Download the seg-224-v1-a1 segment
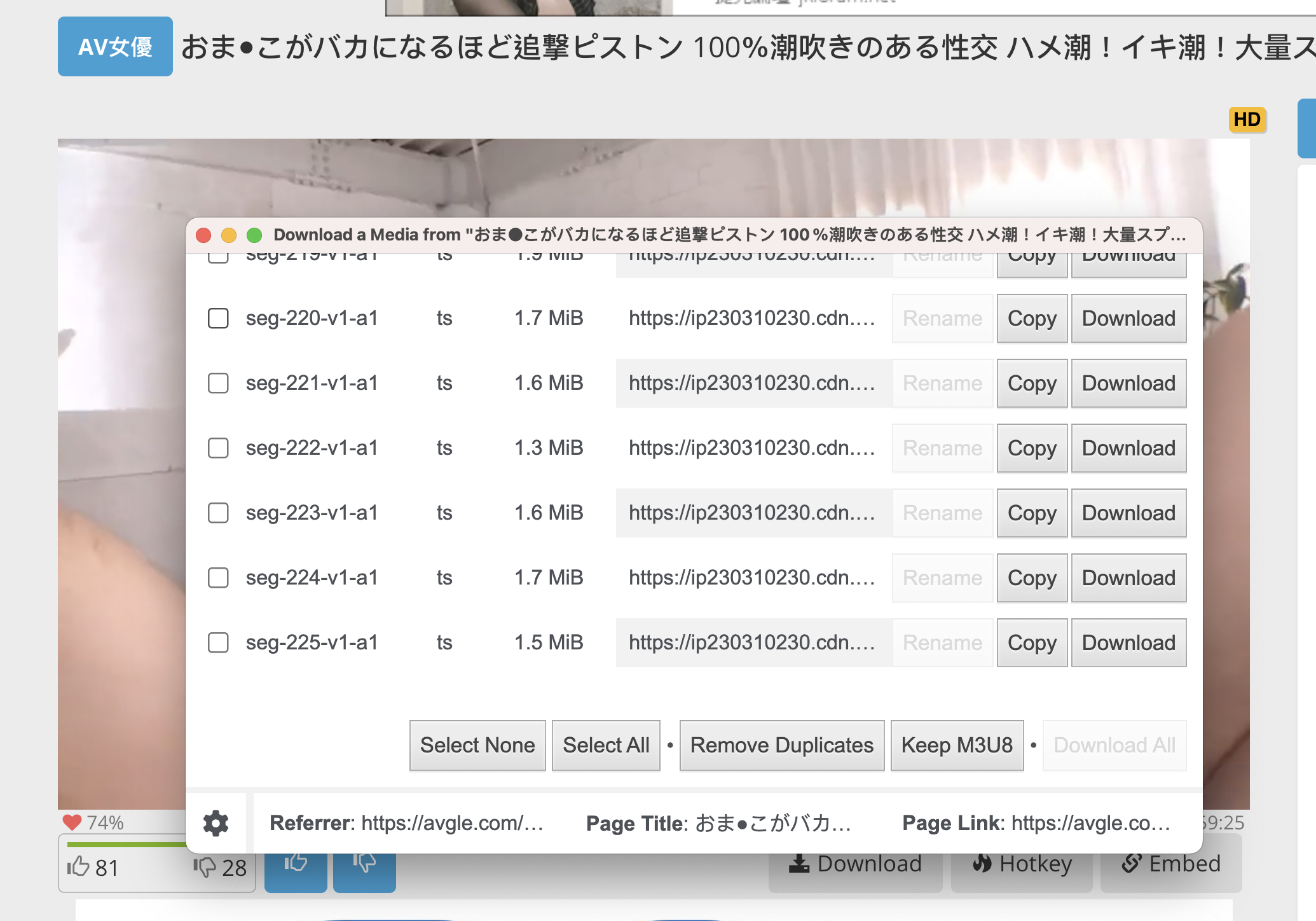1316x921 pixels. [x=1128, y=578]
